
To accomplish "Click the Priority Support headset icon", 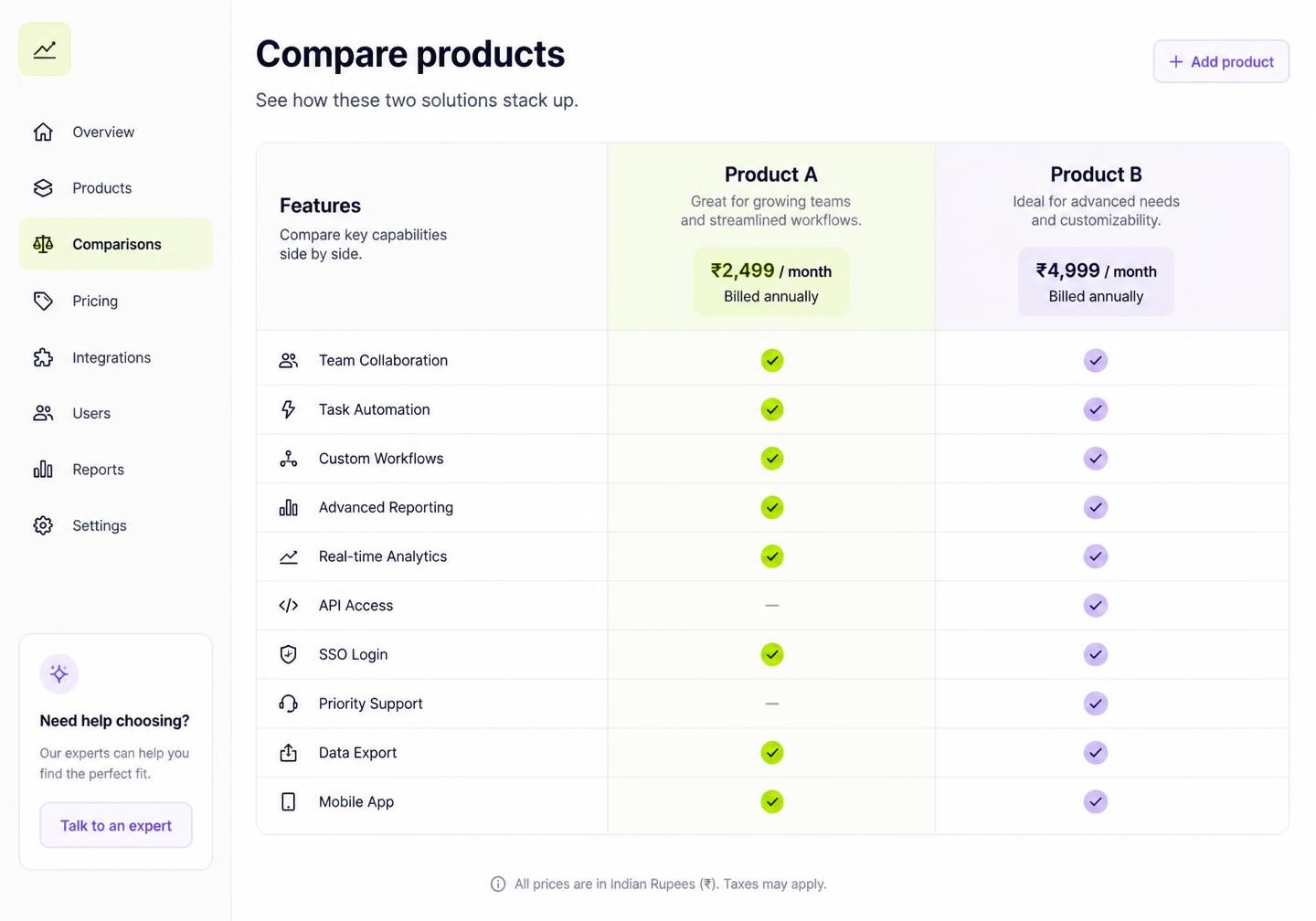I will coord(289,704).
